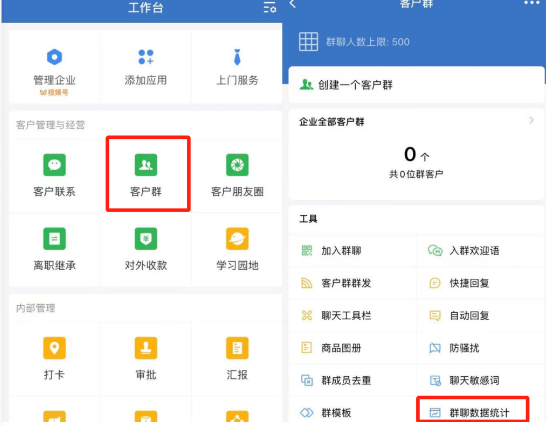546x426 pixels.
Task: Go back with the header arrow
Action: coord(293,4)
